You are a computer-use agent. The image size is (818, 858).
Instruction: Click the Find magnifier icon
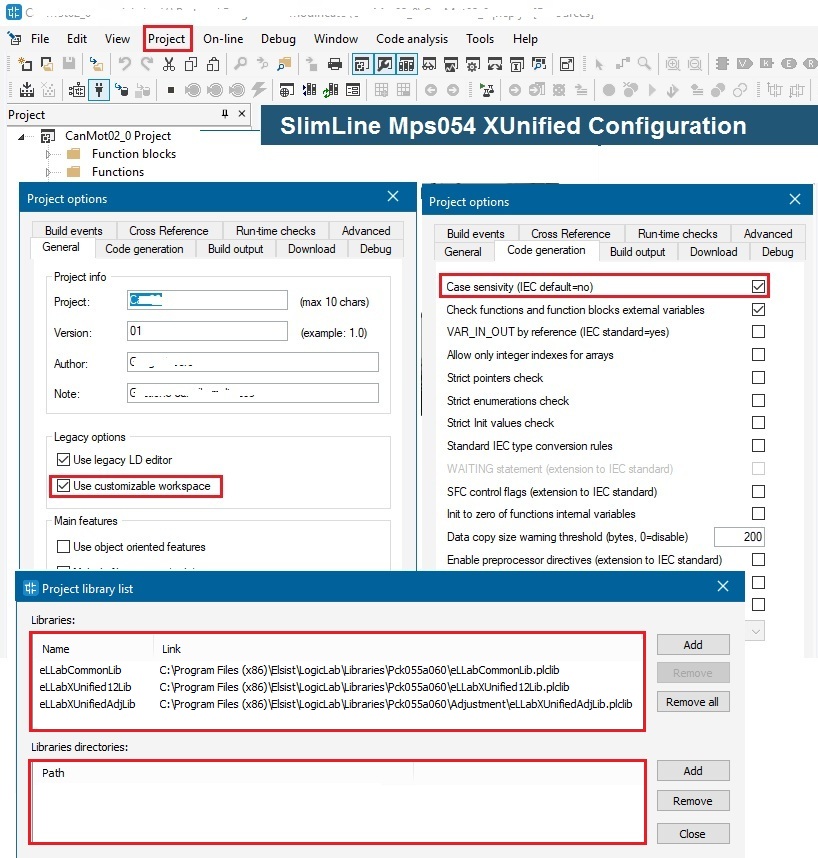tap(240, 65)
